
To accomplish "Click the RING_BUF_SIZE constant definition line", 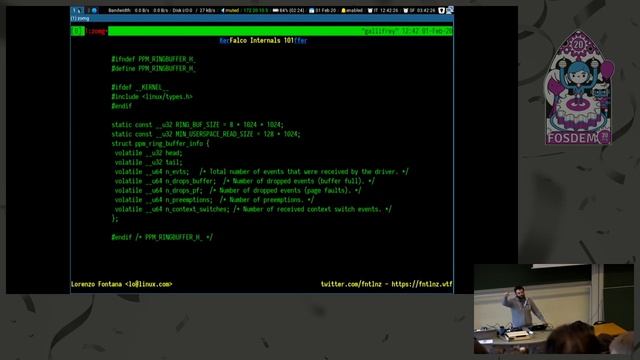I will pos(198,125).
